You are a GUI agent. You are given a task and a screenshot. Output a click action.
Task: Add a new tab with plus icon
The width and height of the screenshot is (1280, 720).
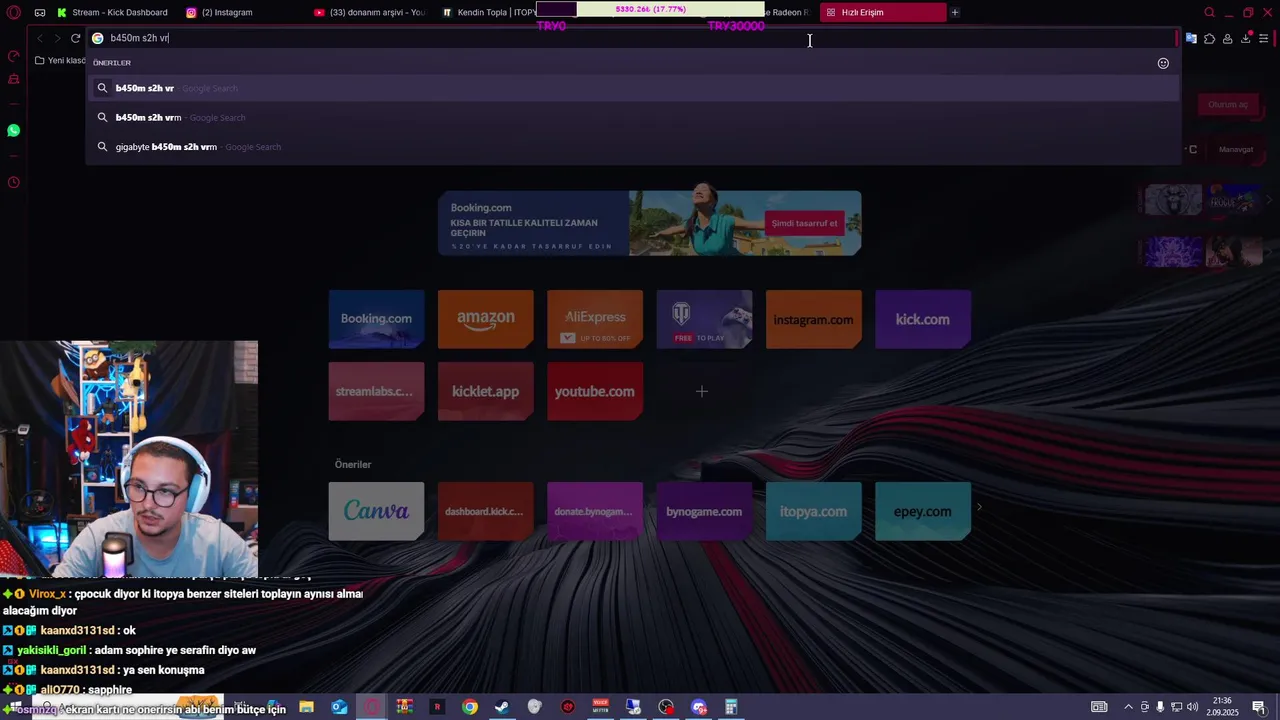click(955, 13)
